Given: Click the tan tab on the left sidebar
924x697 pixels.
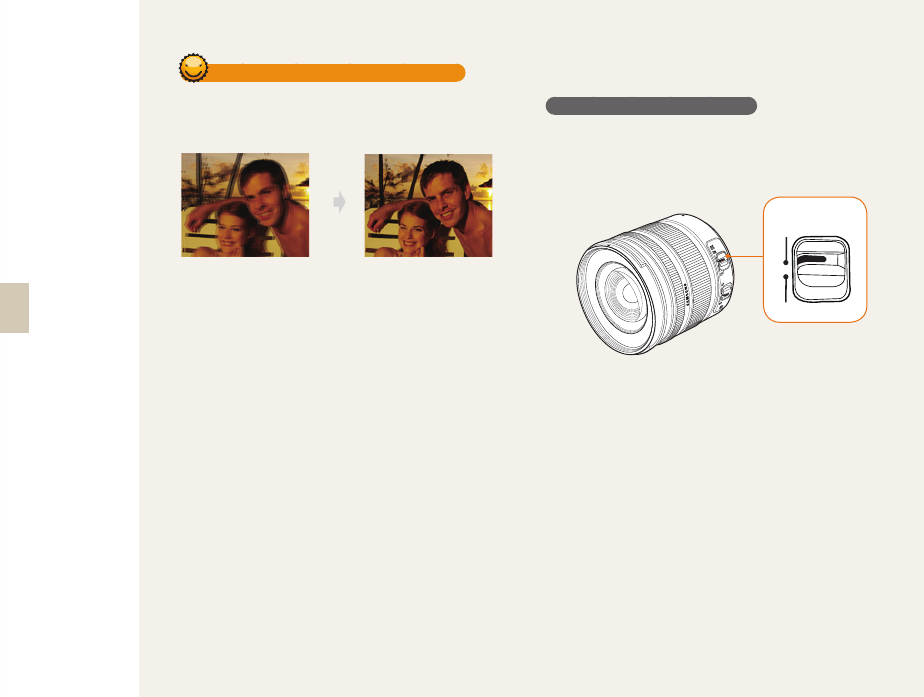Looking at the screenshot, I should (x=14, y=308).
